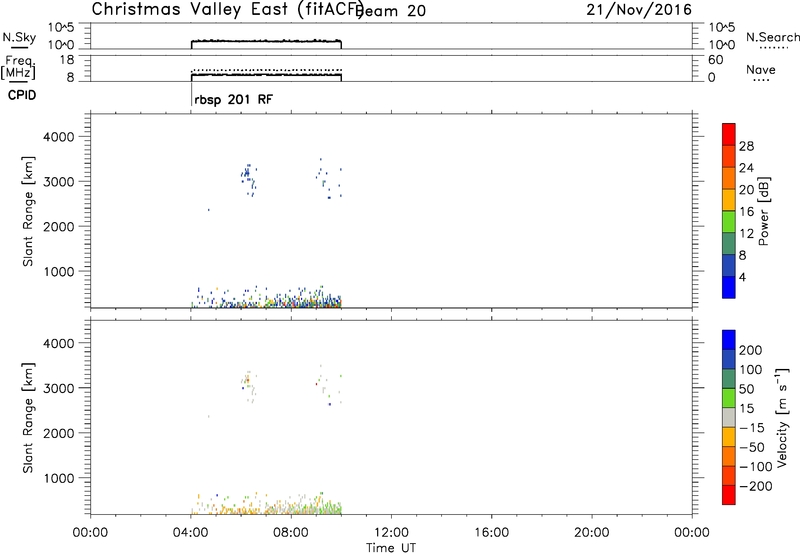
Task: Click the 'Velocity [m s-1]' colorbar label
Action: pos(781,417)
